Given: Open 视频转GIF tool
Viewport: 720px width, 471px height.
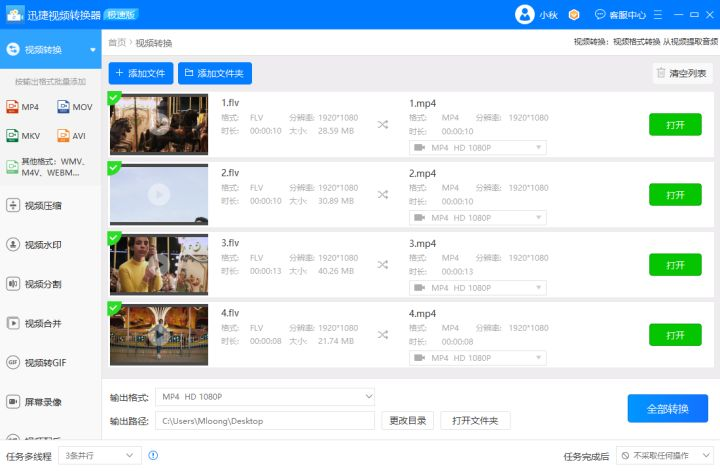Looking at the screenshot, I should [37, 362].
